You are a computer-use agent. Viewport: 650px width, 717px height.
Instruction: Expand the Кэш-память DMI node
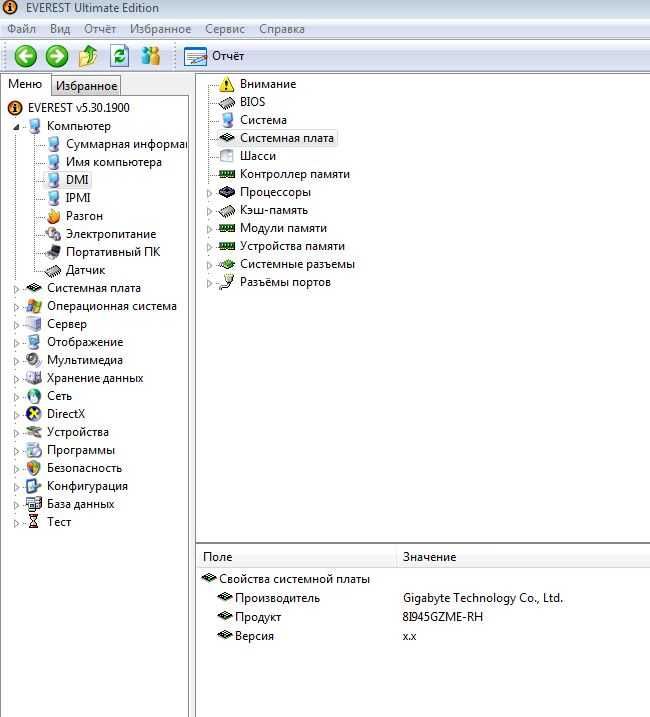coord(209,211)
